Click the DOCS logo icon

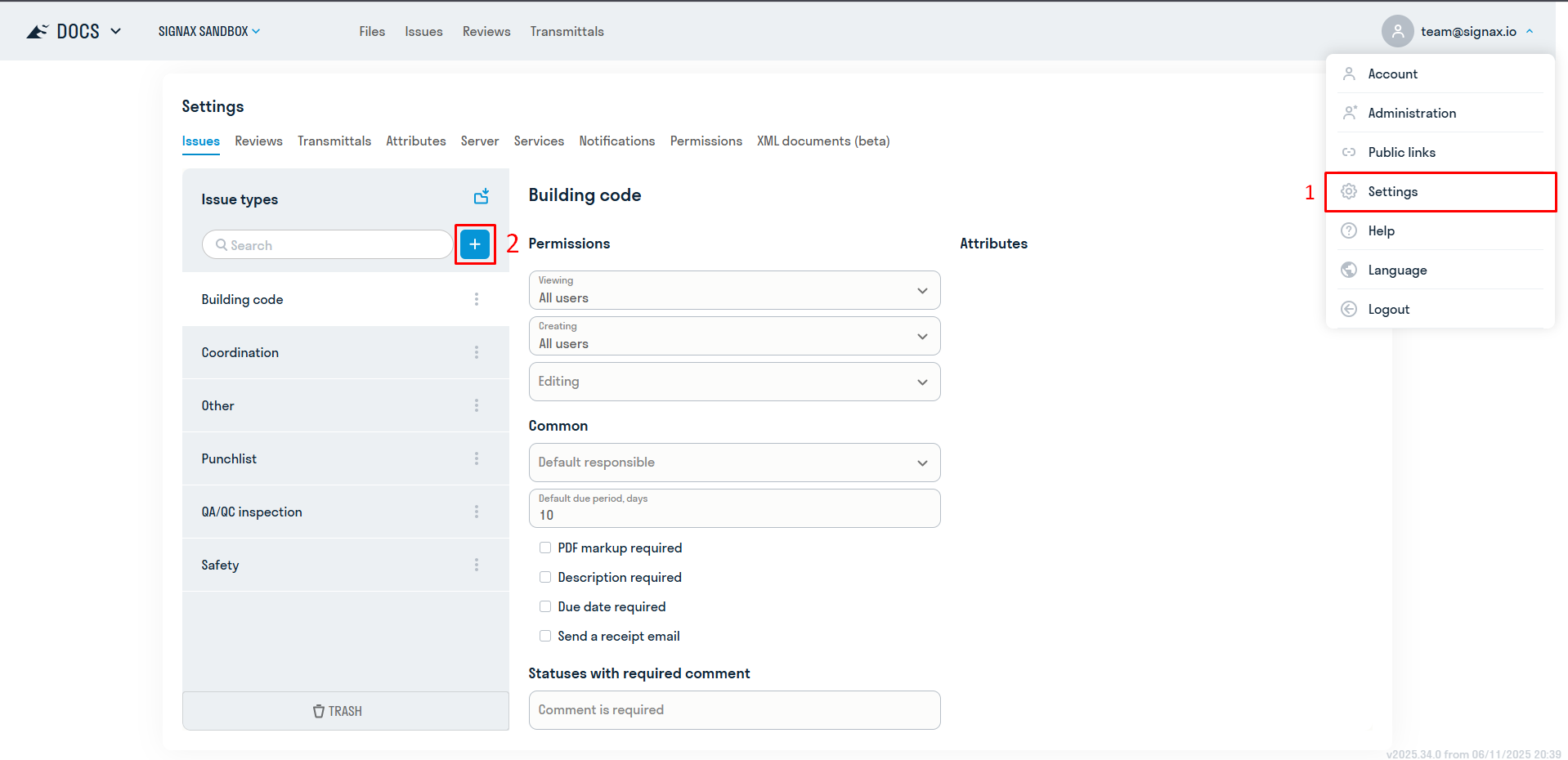[38, 31]
